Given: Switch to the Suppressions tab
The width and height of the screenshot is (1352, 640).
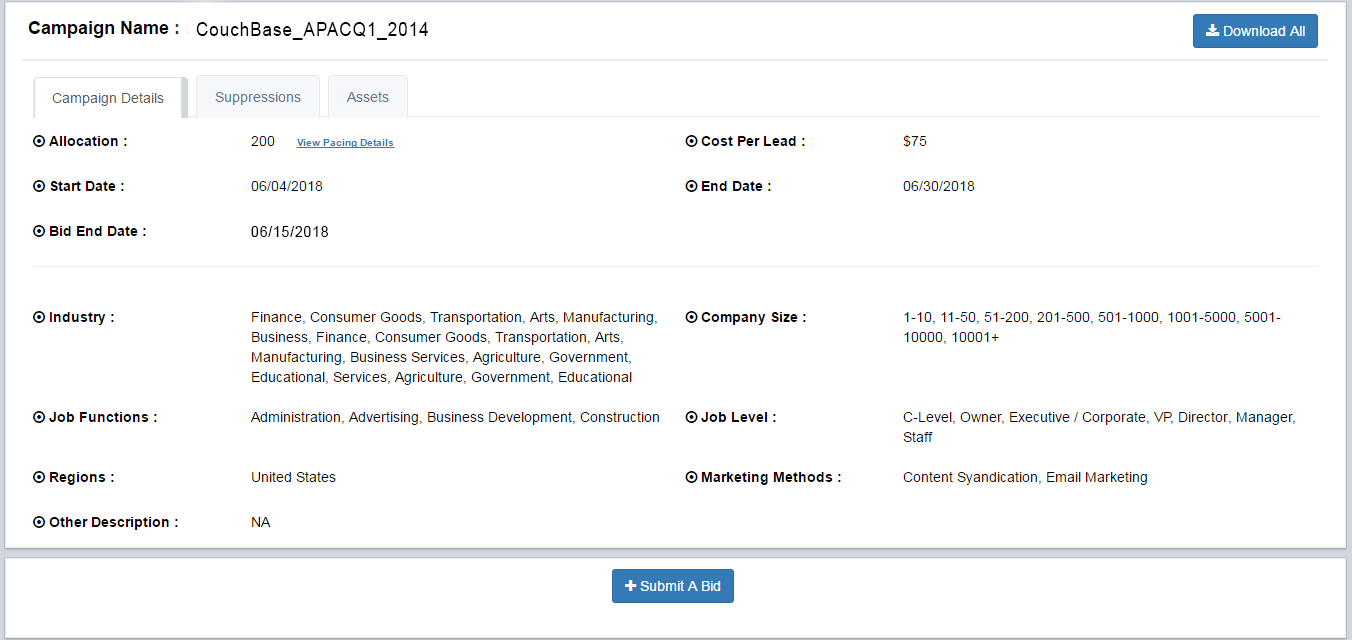Looking at the screenshot, I should point(258,97).
